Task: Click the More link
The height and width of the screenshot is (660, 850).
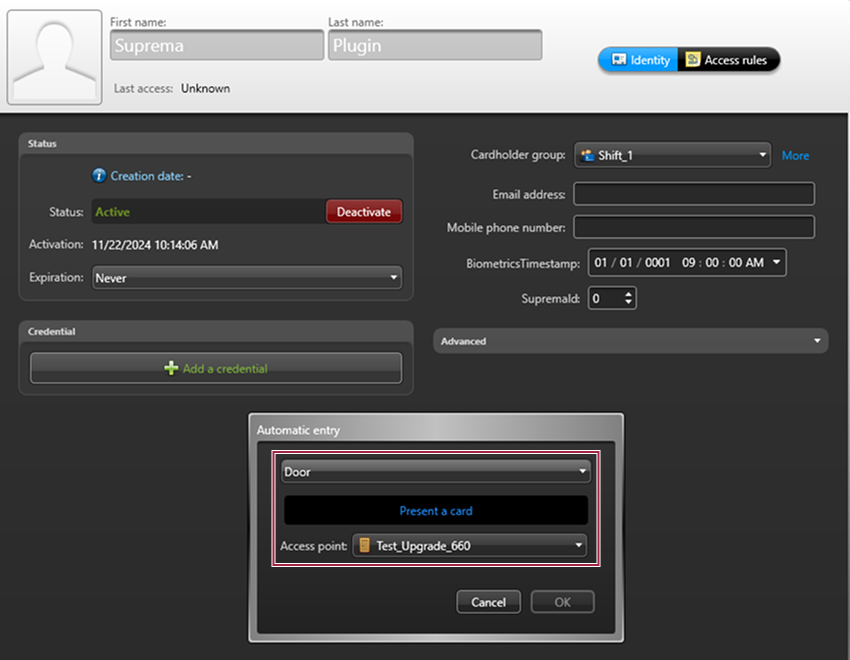Action: [795, 155]
